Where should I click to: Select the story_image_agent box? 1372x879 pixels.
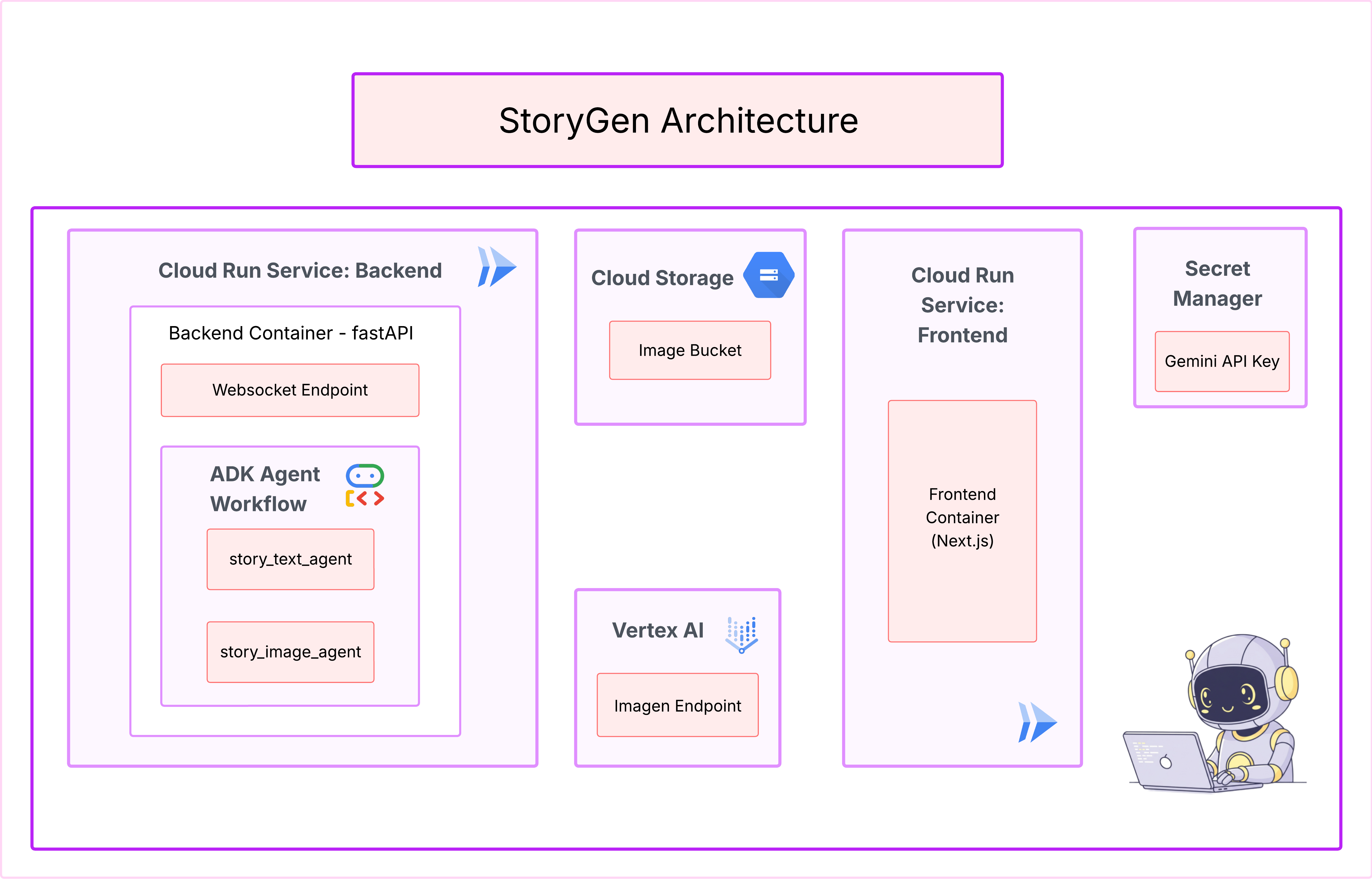tap(291, 652)
